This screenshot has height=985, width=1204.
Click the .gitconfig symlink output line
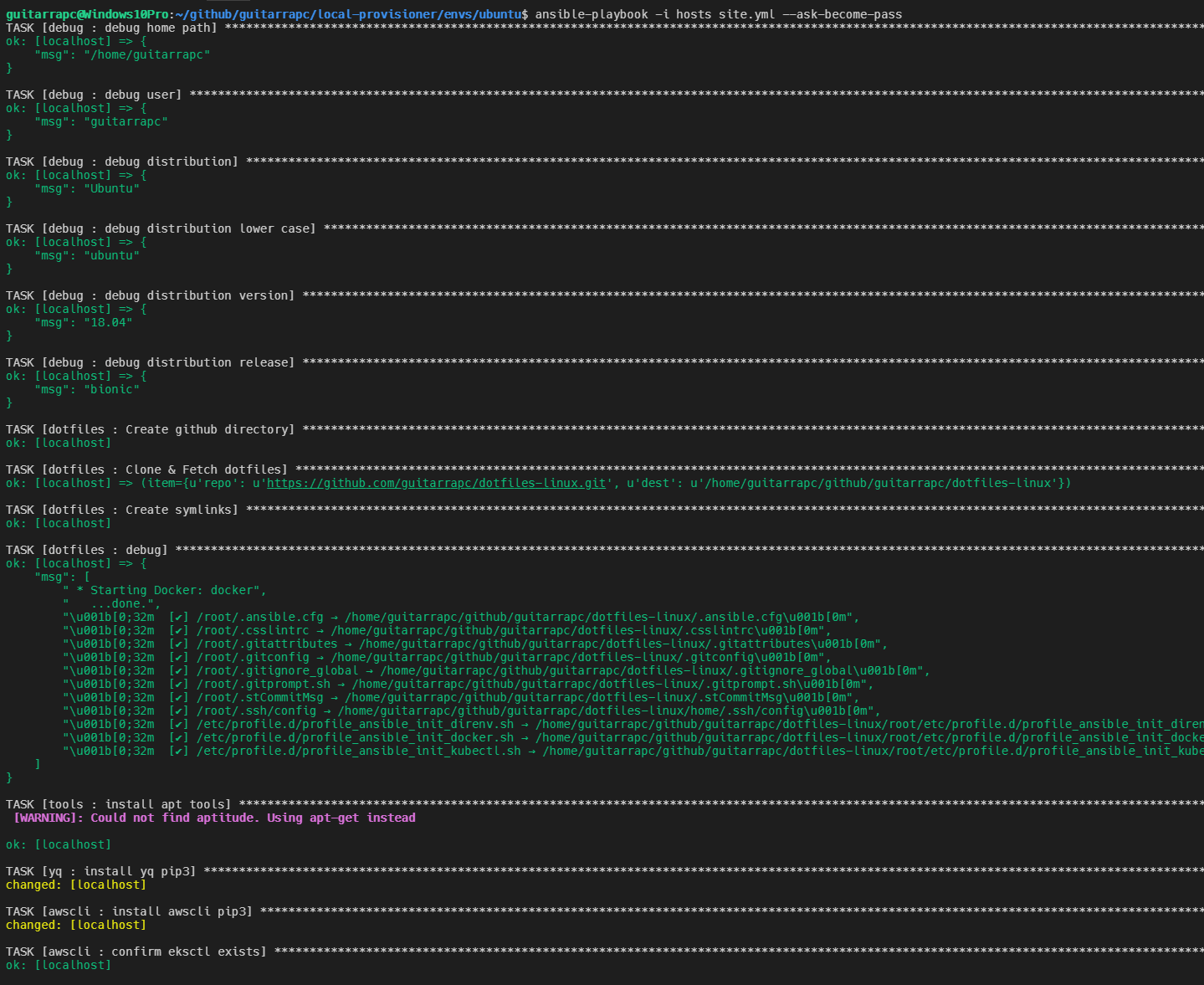335,657
